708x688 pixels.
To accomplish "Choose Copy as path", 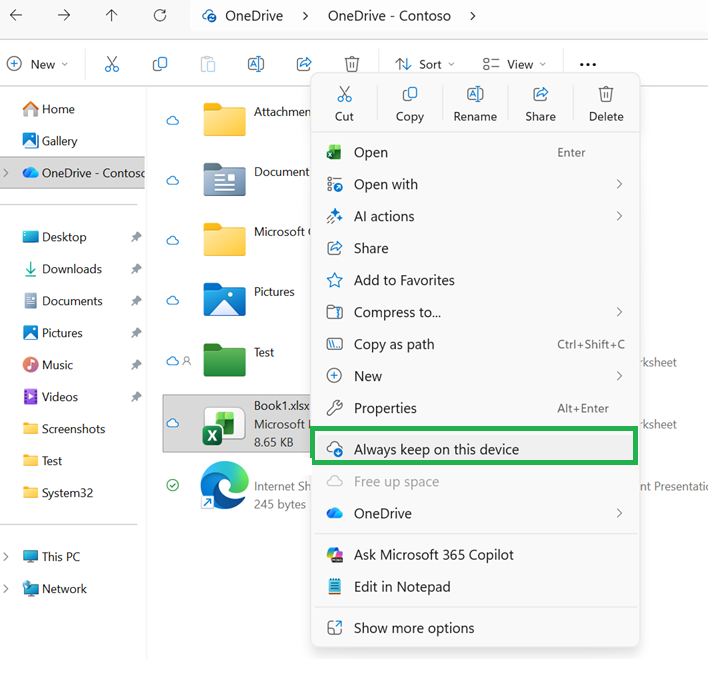I will (475, 344).
